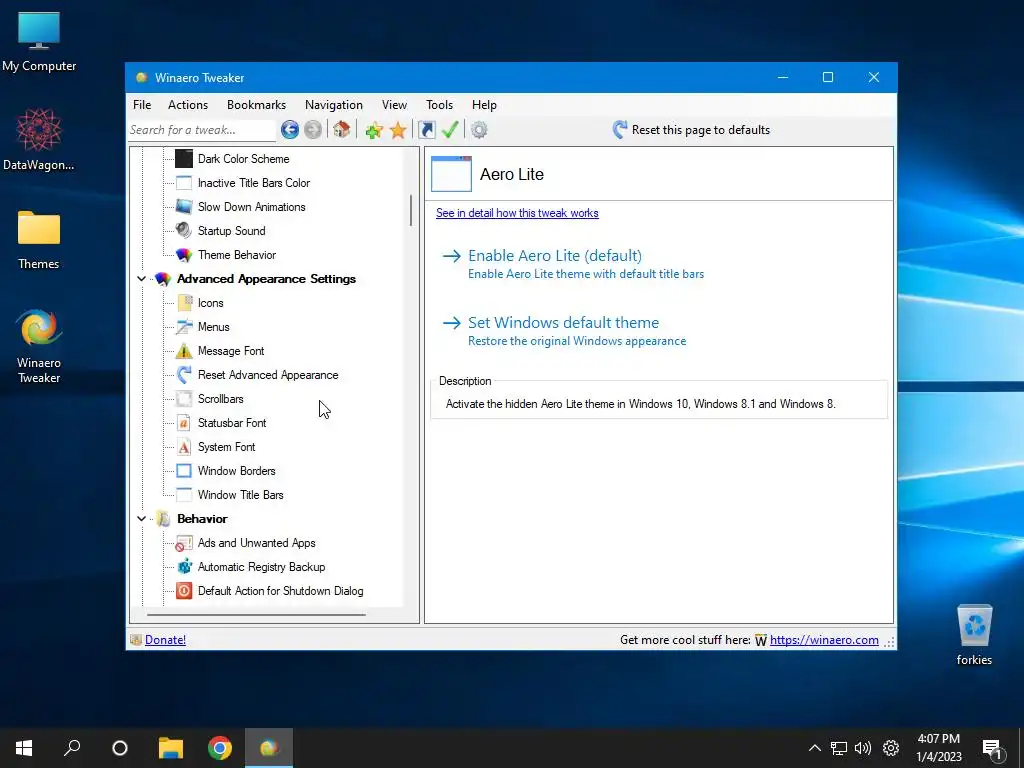This screenshot has width=1024, height=768.
Task: Select 'Advanced Appearance Settings' tree label
Action: [266, 279]
